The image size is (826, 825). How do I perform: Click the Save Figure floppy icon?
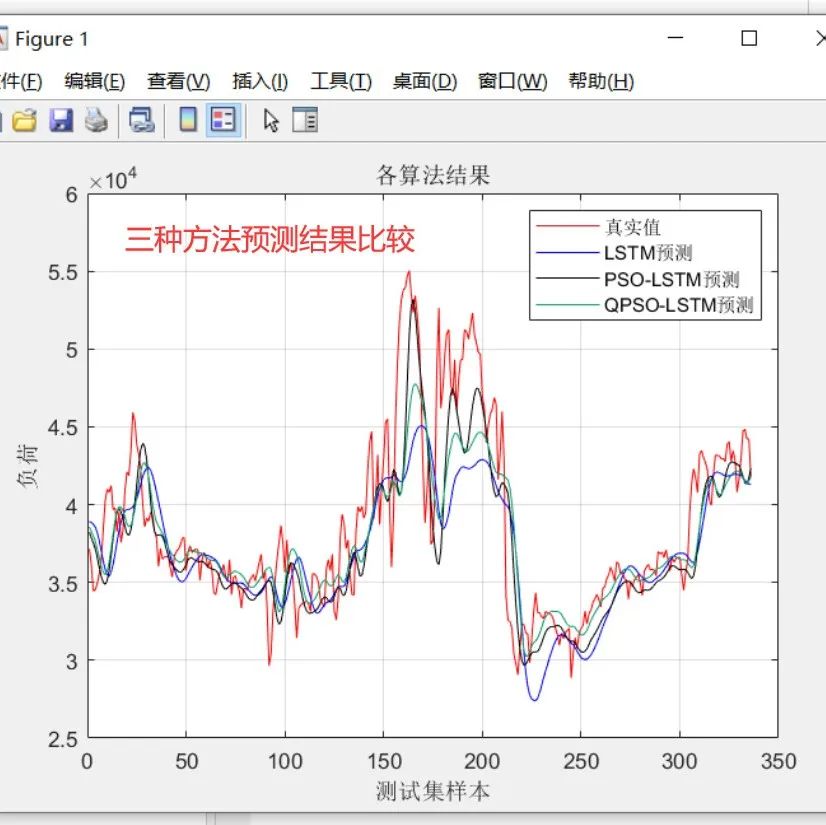(61, 121)
